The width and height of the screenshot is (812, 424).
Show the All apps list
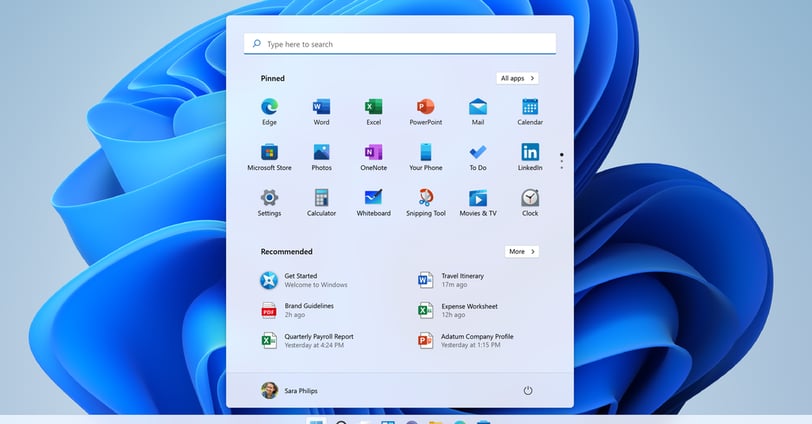(x=517, y=78)
